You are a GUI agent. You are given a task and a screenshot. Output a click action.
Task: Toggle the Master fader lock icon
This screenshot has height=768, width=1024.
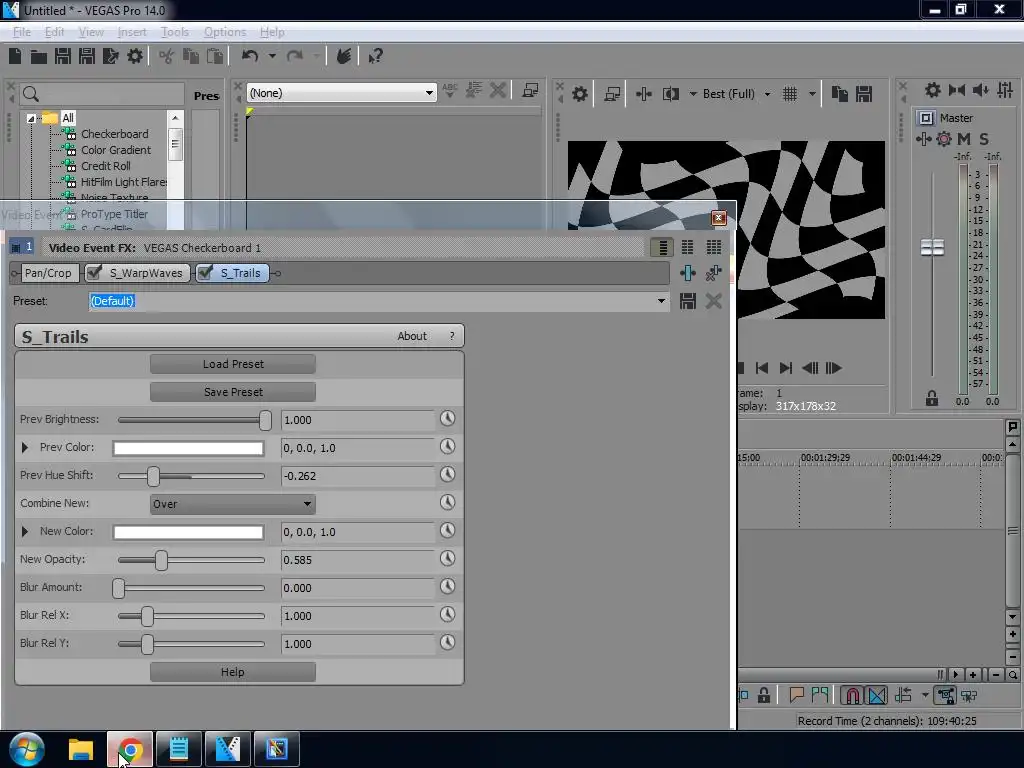tap(932, 398)
